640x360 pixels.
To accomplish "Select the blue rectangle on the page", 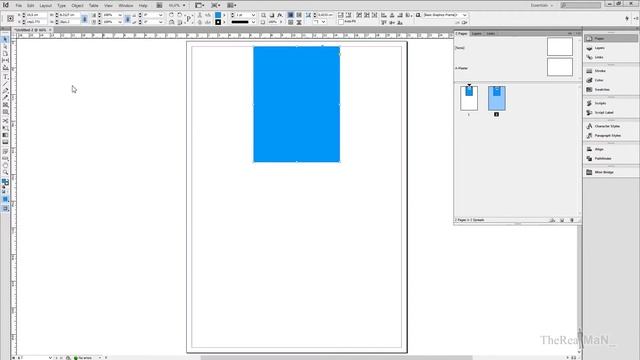I will [x=297, y=104].
